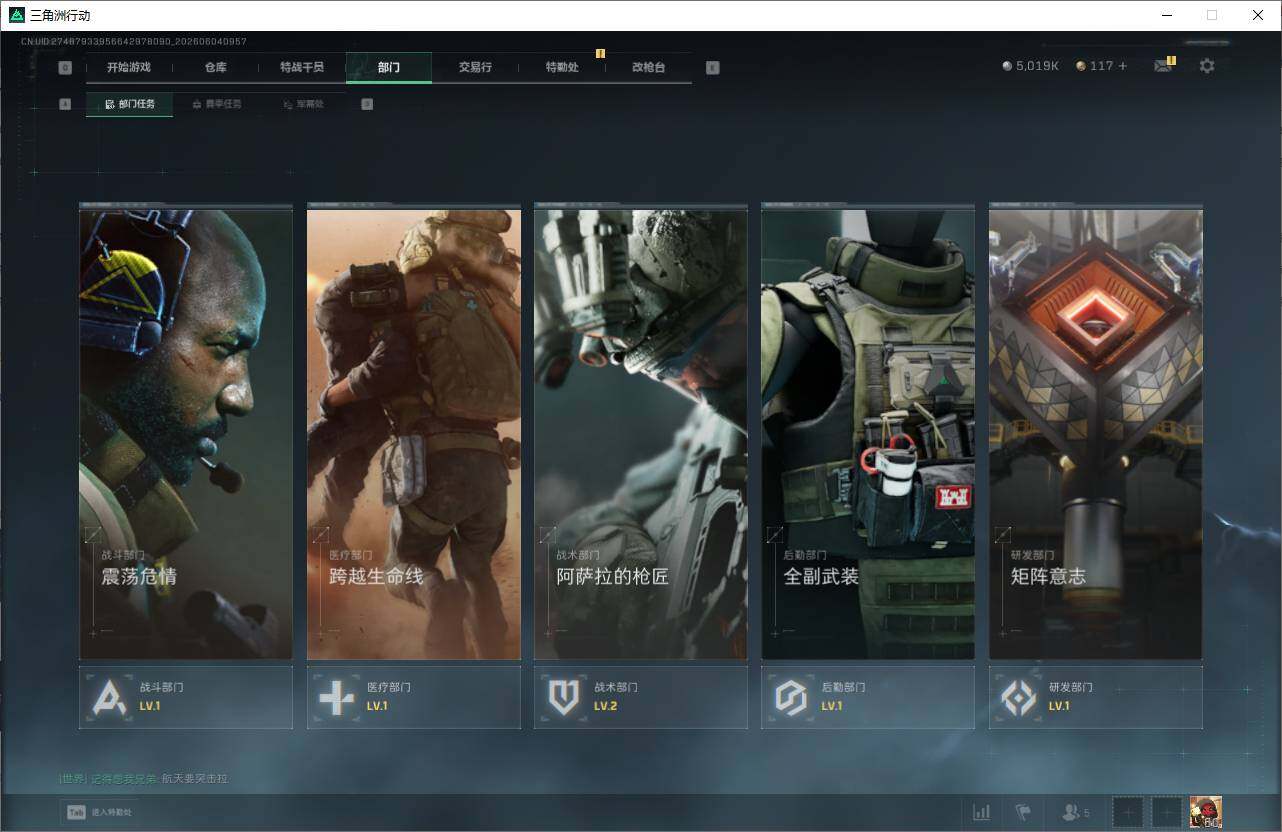
Task: Open the mail envelope icon
Action: coord(1162,66)
